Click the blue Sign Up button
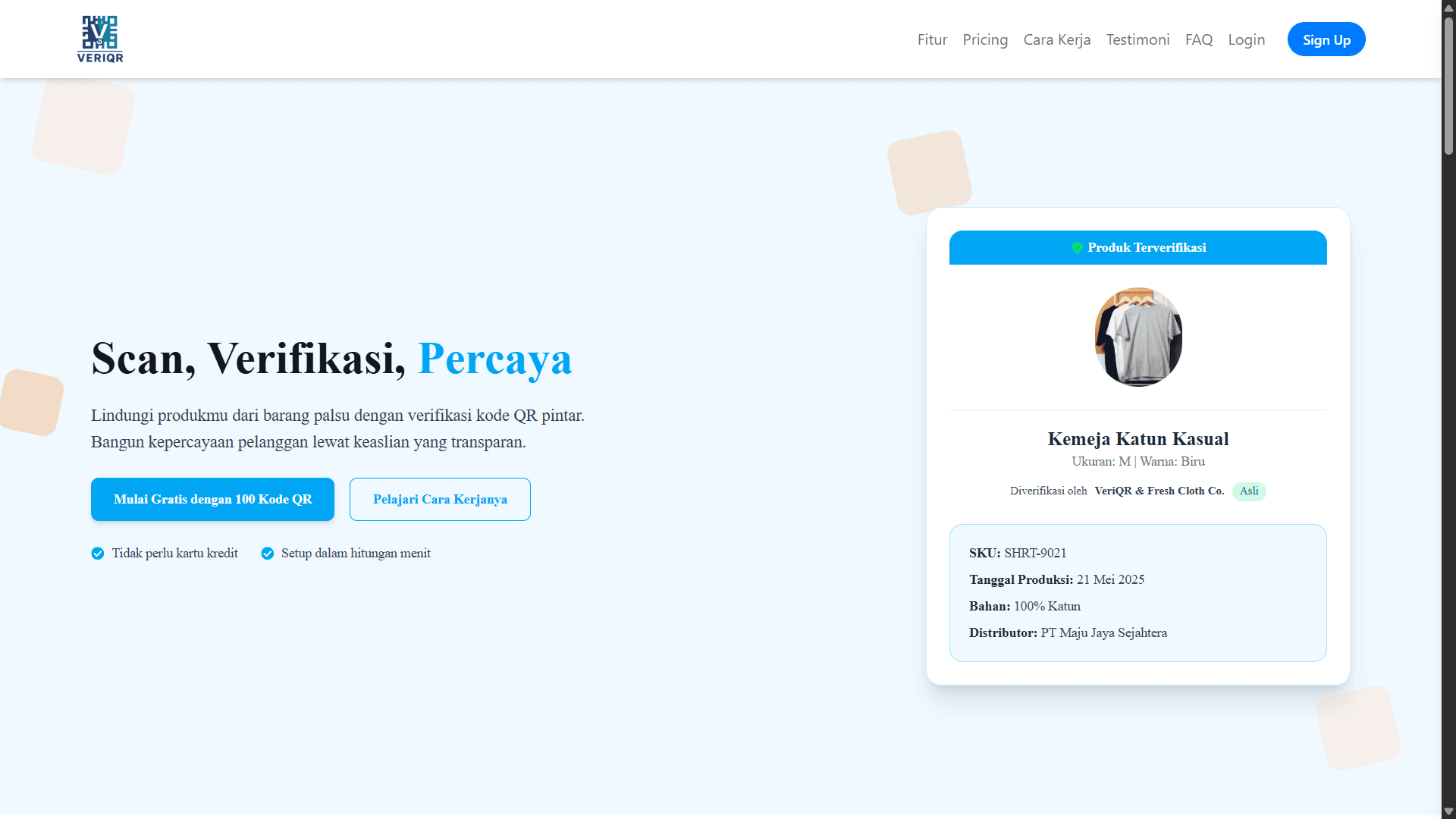 coord(1326,39)
